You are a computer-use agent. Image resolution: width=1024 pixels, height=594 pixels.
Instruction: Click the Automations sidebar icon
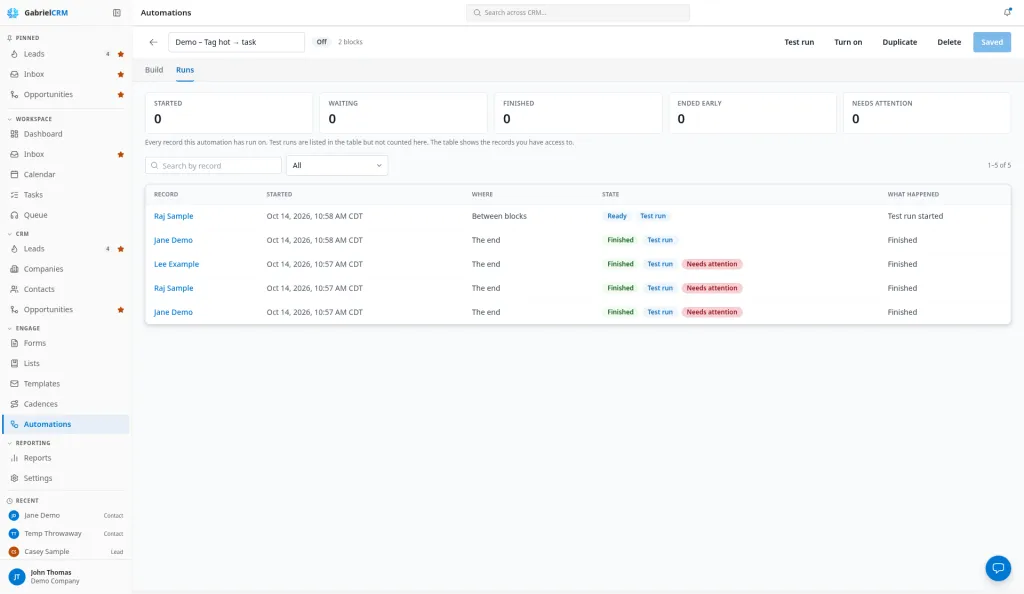click(14, 424)
